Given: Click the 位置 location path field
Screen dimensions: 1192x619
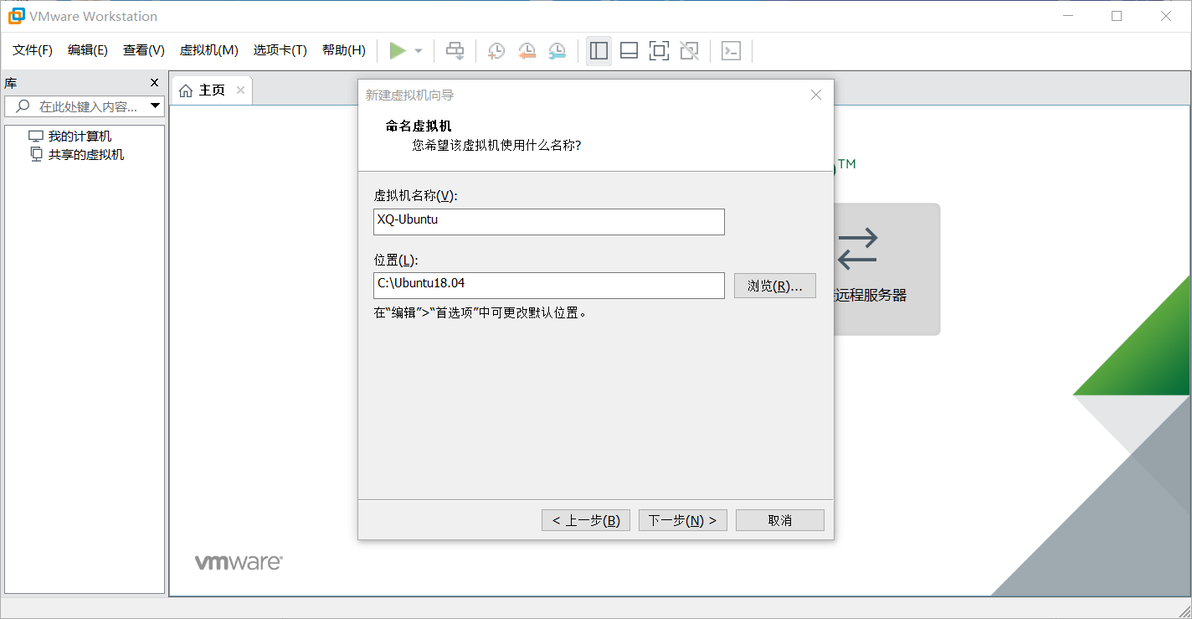Looking at the screenshot, I should tap(549, 285).
